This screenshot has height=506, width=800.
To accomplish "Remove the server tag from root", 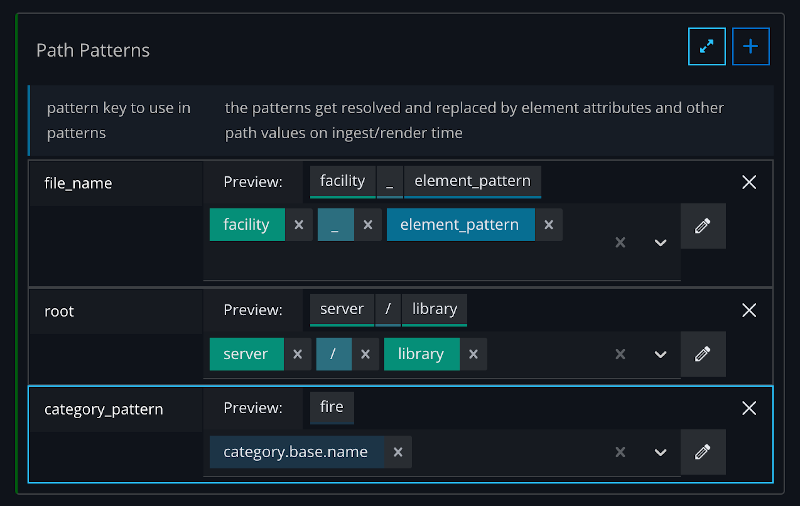I will 297,354.
